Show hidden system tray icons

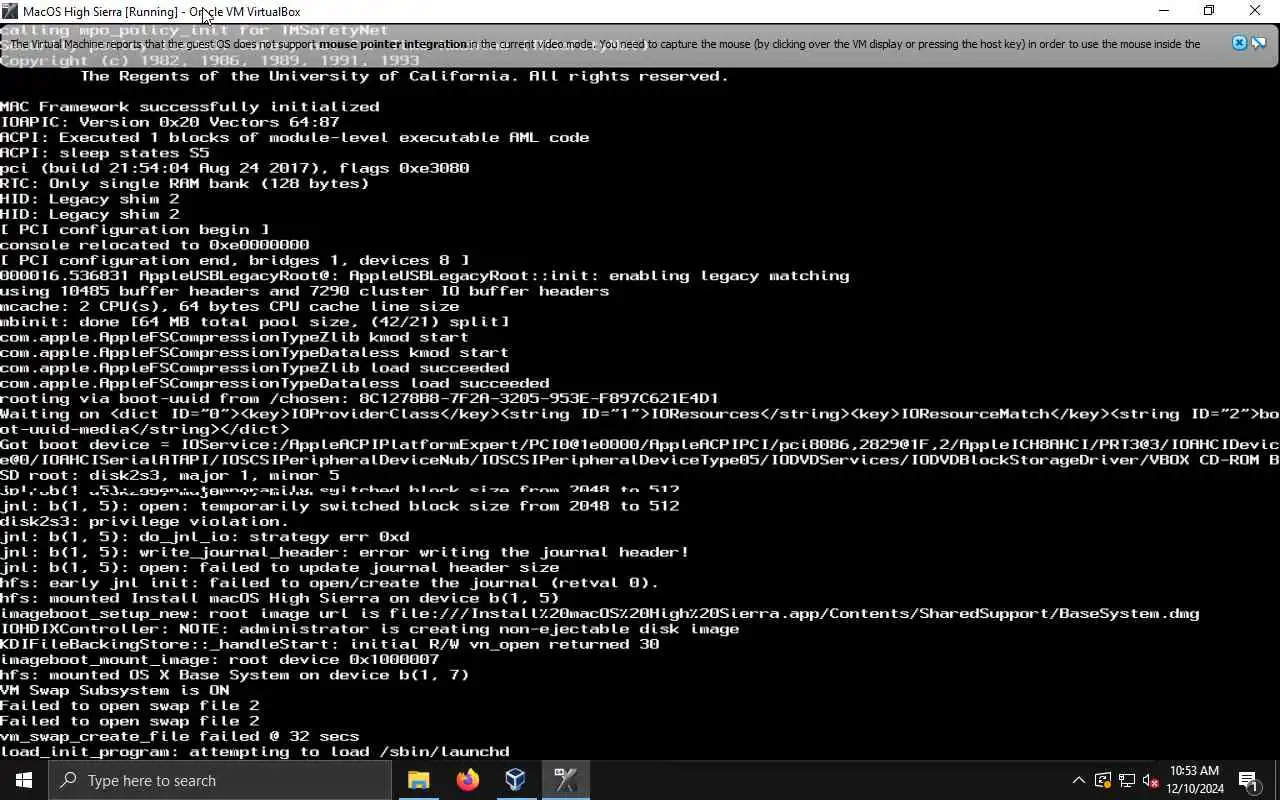click(x=1078, y=780)
